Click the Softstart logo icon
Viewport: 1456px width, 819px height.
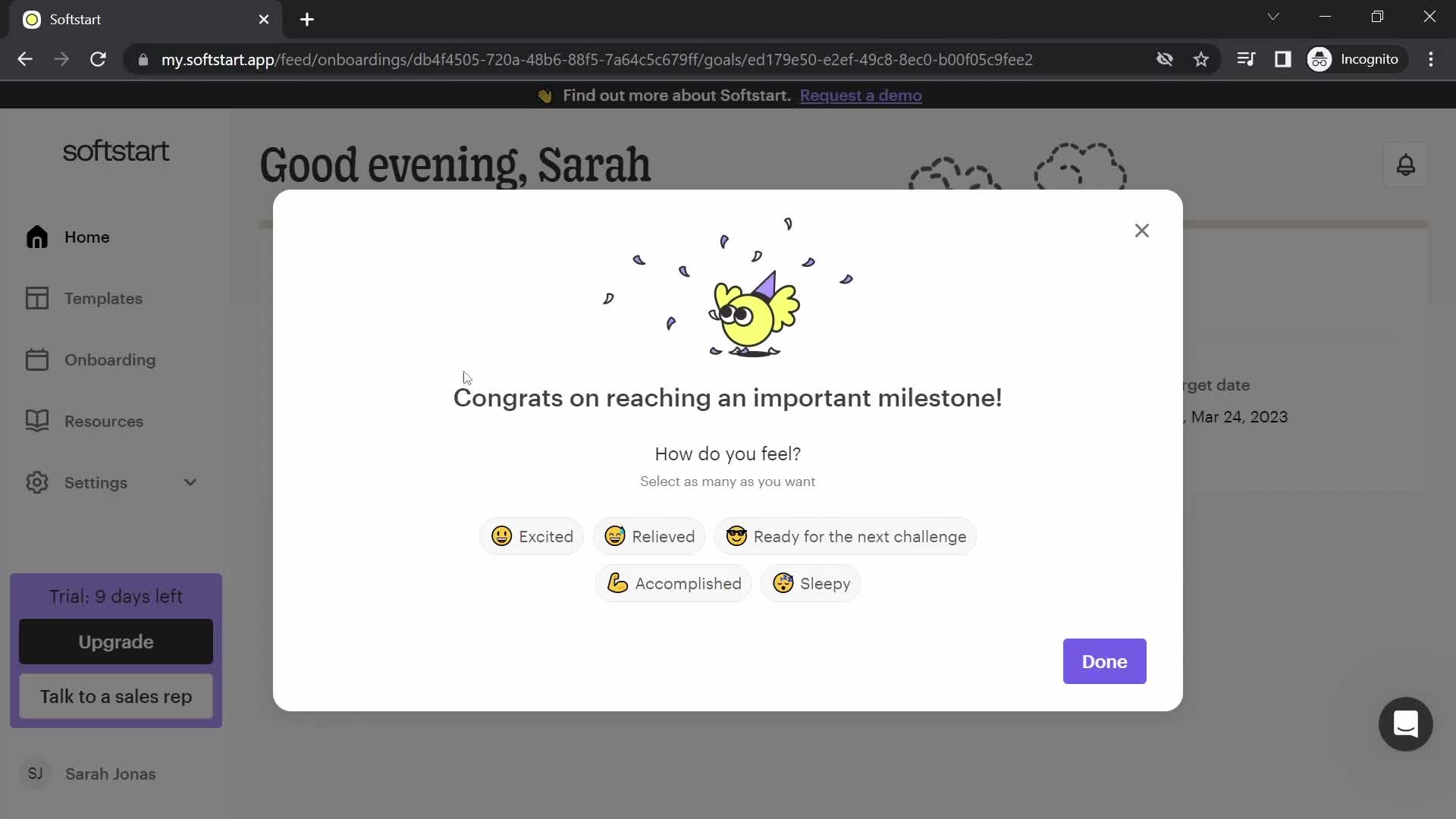click(31, 19)
